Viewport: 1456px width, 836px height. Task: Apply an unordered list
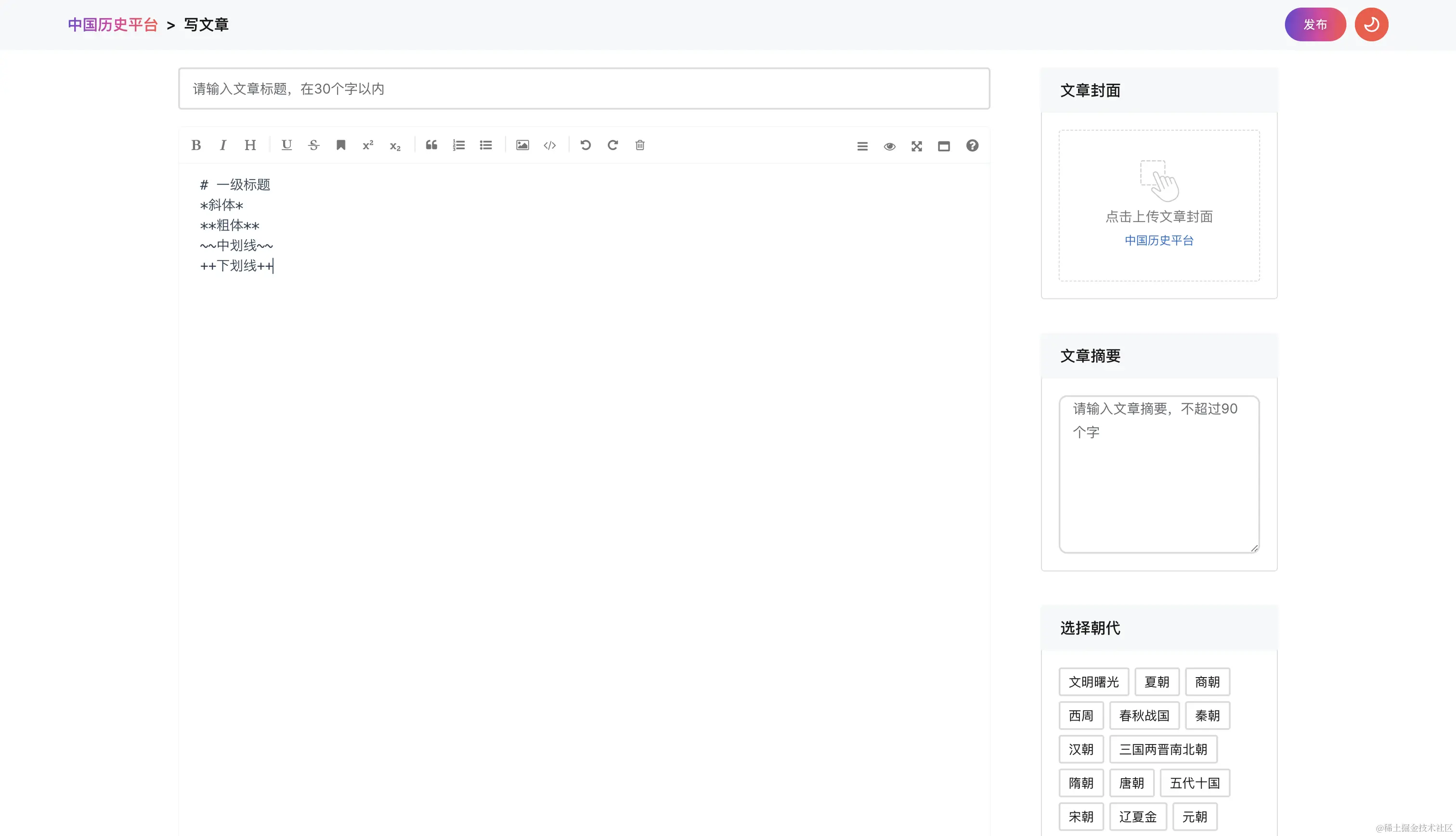(x=485, y=145)
